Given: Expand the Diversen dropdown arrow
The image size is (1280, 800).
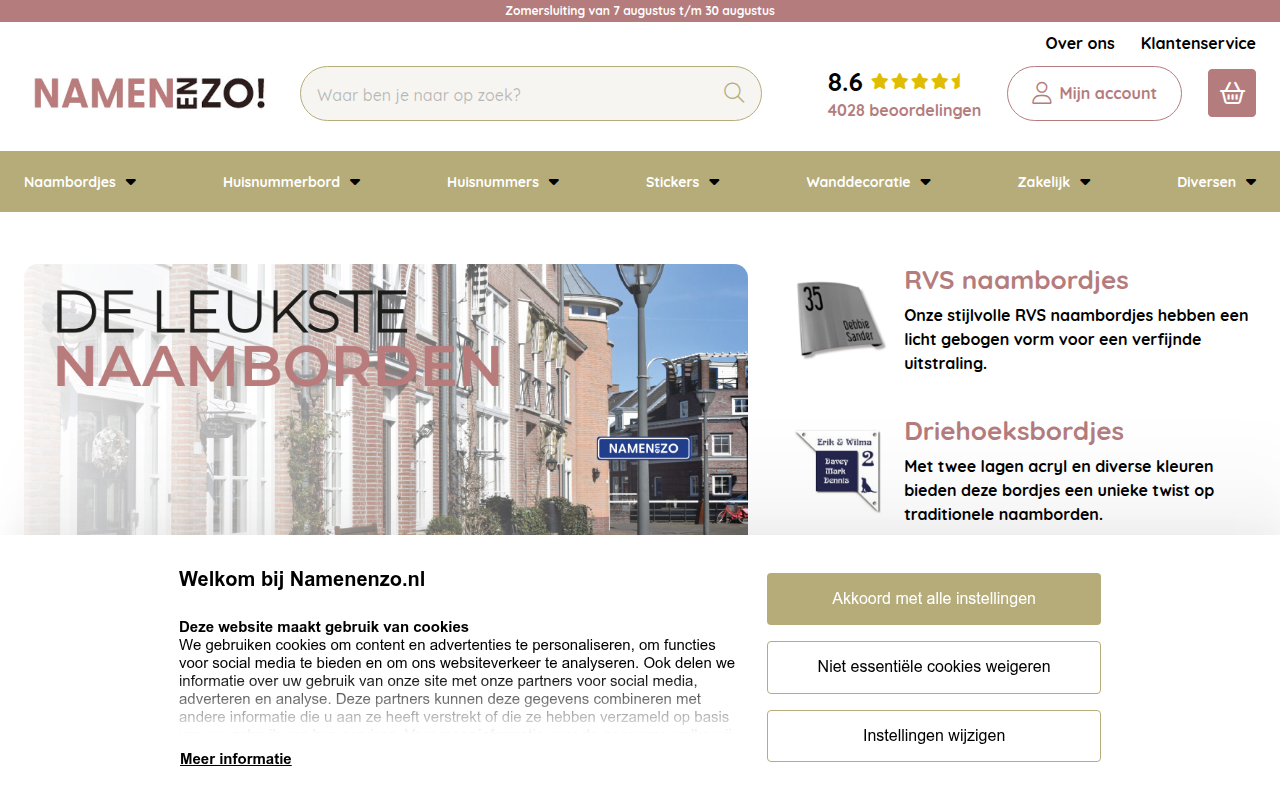Looking at the screenshot, I should [1251, 182].
